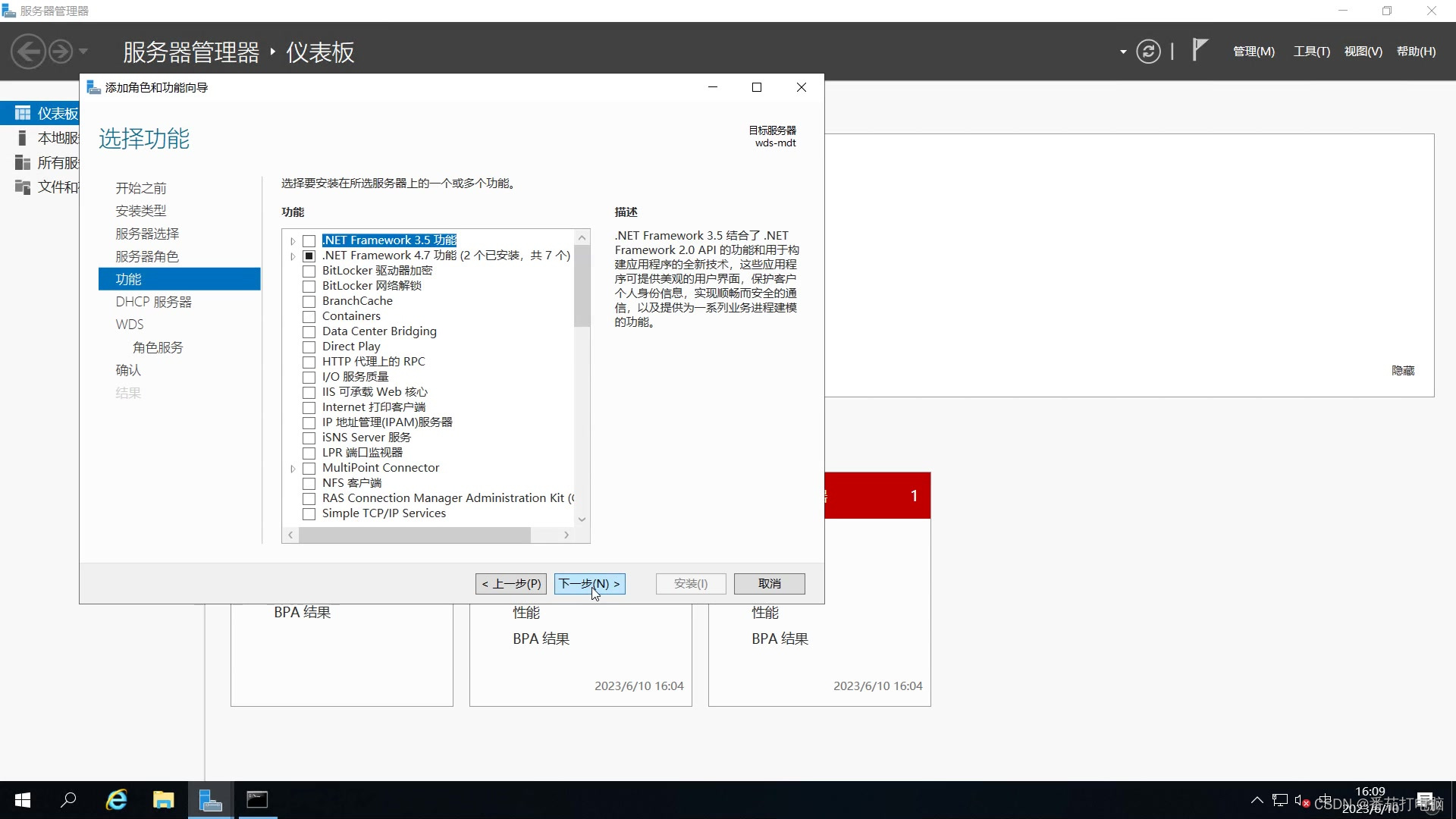
Task: Open the 视图(V) menu
Action: tap(1363, 52)
